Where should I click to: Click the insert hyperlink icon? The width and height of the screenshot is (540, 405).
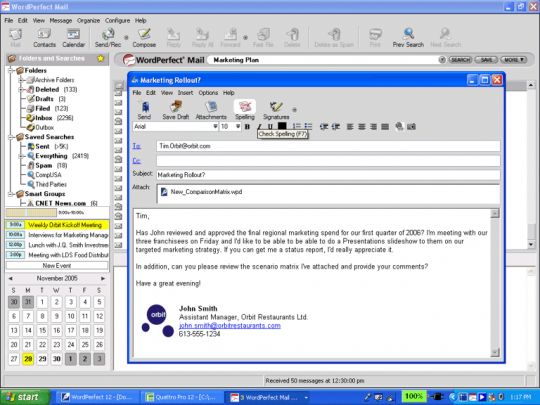(x=399, y=127)
